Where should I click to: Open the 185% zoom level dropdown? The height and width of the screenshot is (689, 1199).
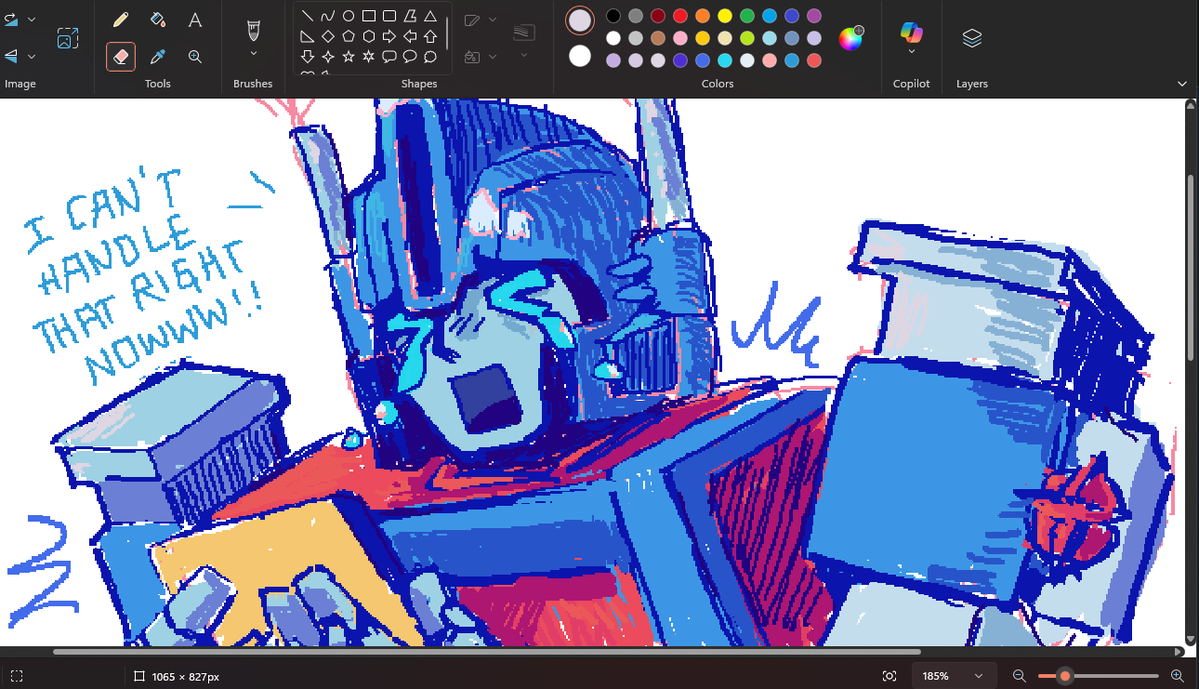pos(951,676)
